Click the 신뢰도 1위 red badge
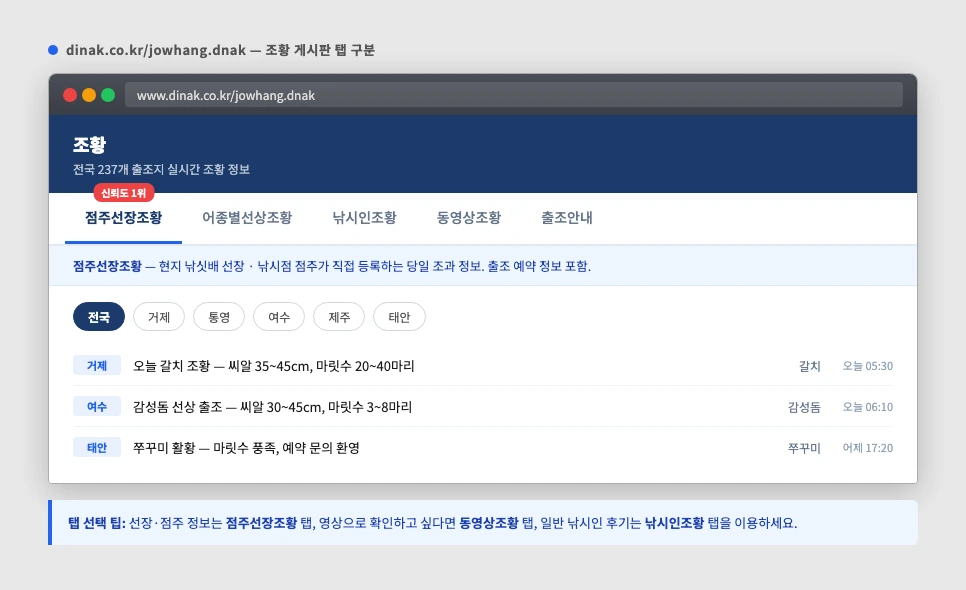The image size is (966, 590). pos(124,193)
